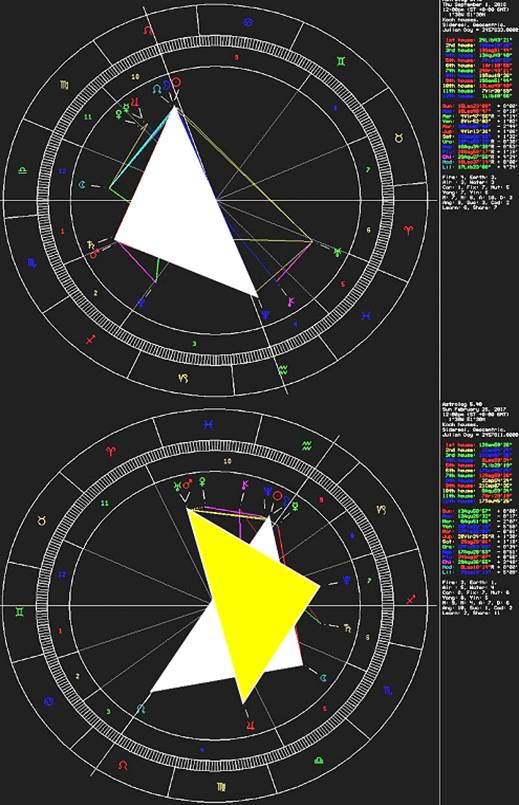Click the yellow Saturn glyph in lower chart
Screen dimensions: 519x805
click(347, 627)
